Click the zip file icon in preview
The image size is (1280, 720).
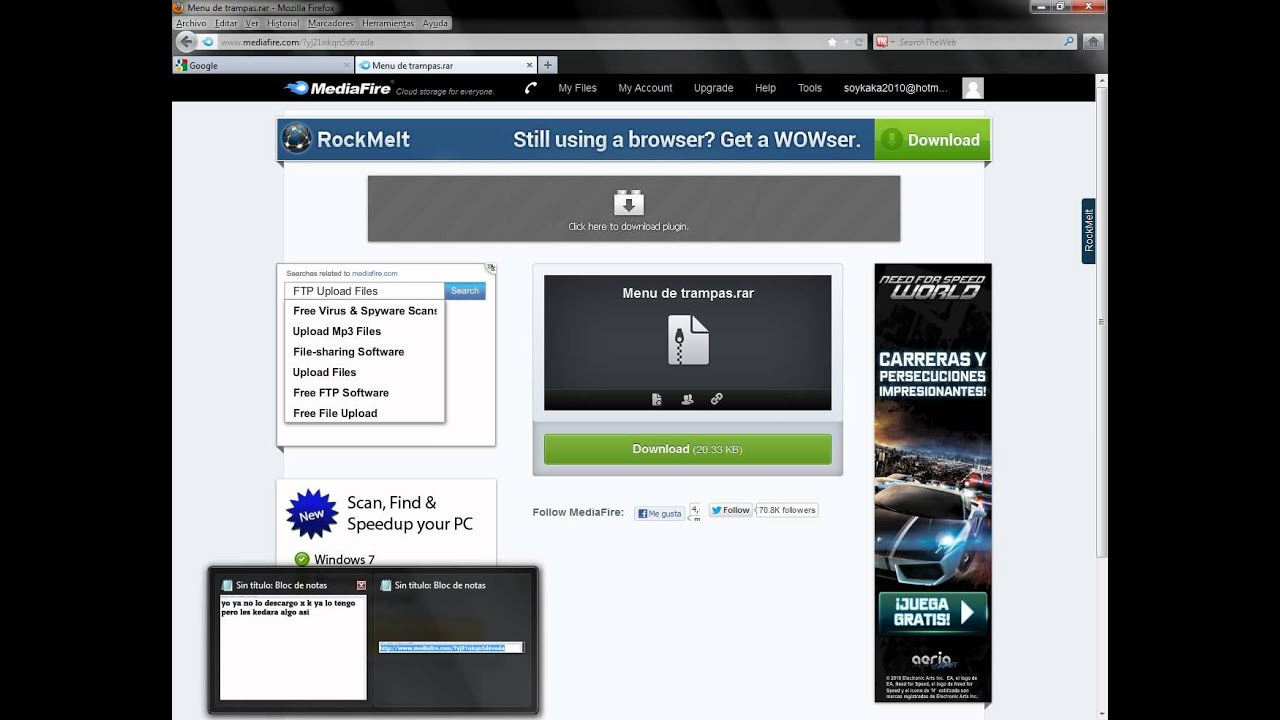pyautogui.click(x=688, y=340)
